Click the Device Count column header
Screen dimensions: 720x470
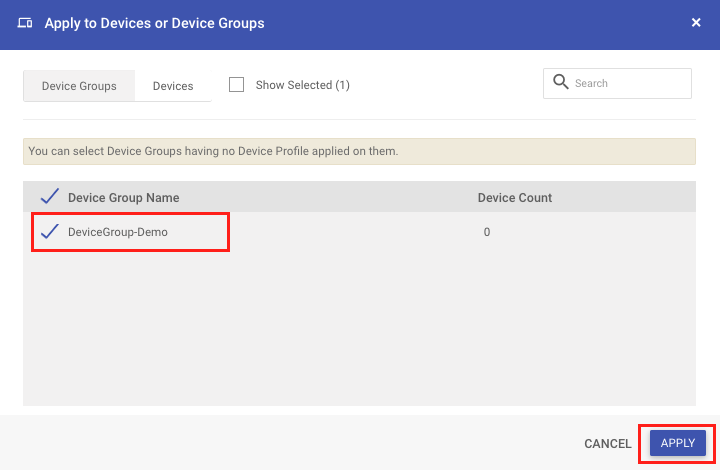[x=515, y=198]
